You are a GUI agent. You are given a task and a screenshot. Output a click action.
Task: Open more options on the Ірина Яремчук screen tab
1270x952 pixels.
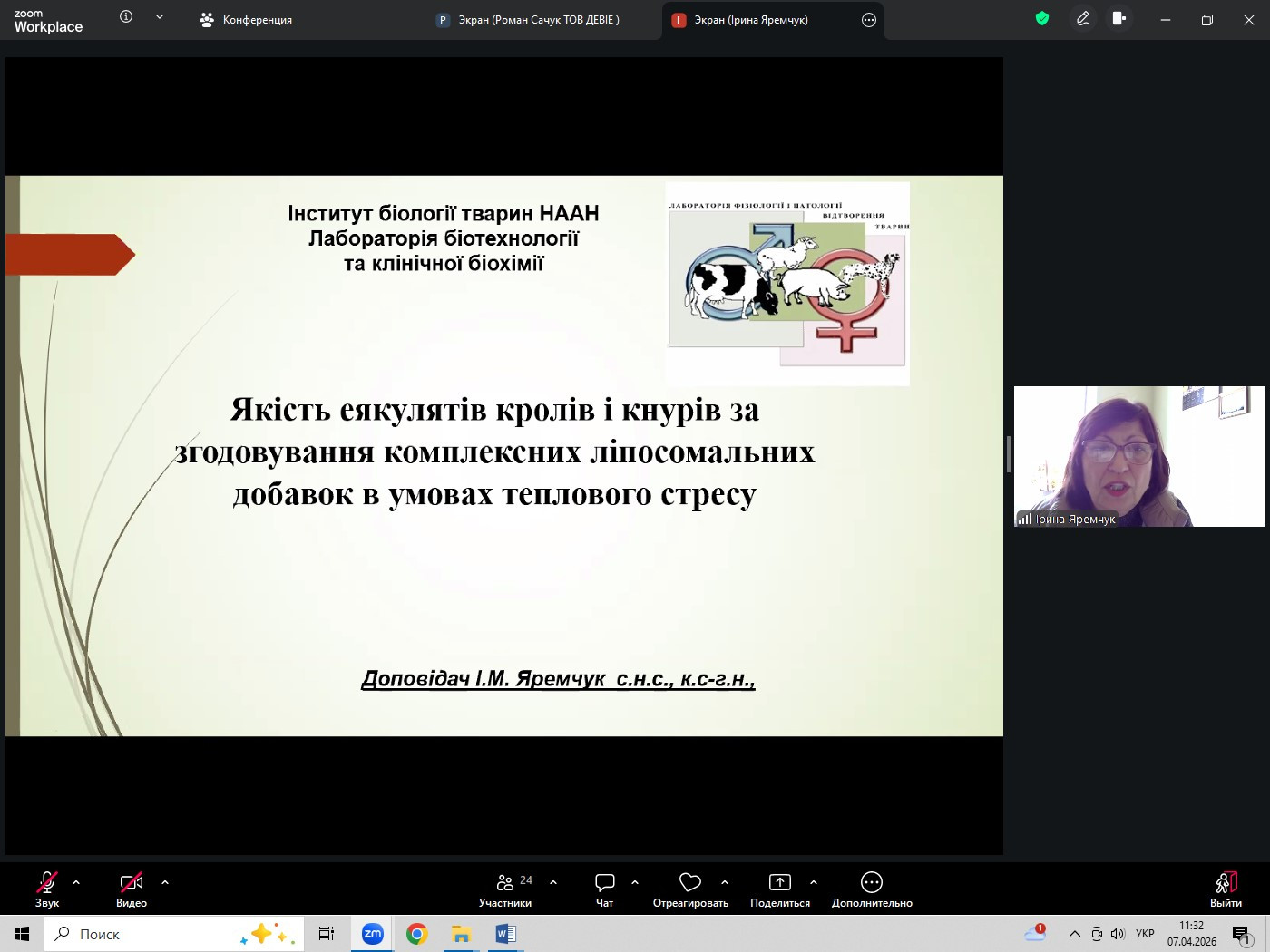click(868, 20)
